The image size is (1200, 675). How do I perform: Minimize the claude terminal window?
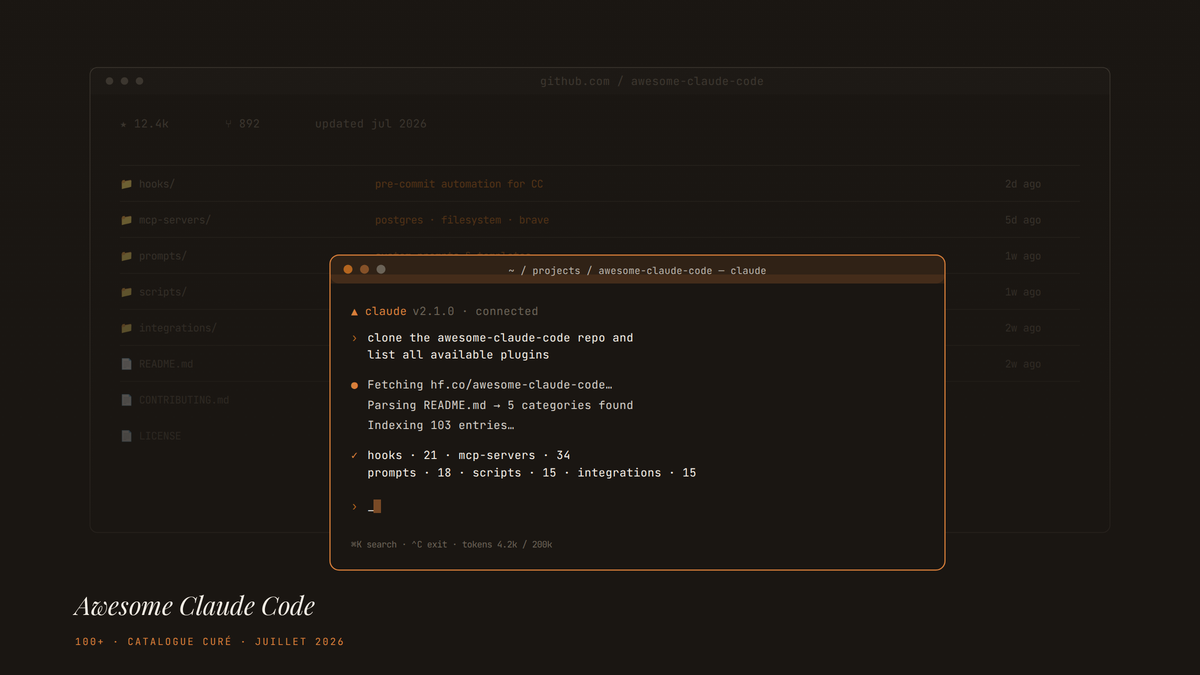click(365, 269)
